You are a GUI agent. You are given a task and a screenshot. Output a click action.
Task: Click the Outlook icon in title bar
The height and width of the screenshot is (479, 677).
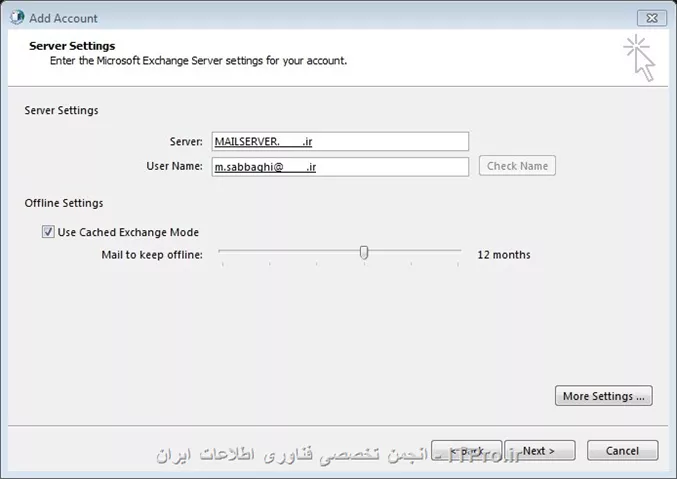tap(16, 18)
